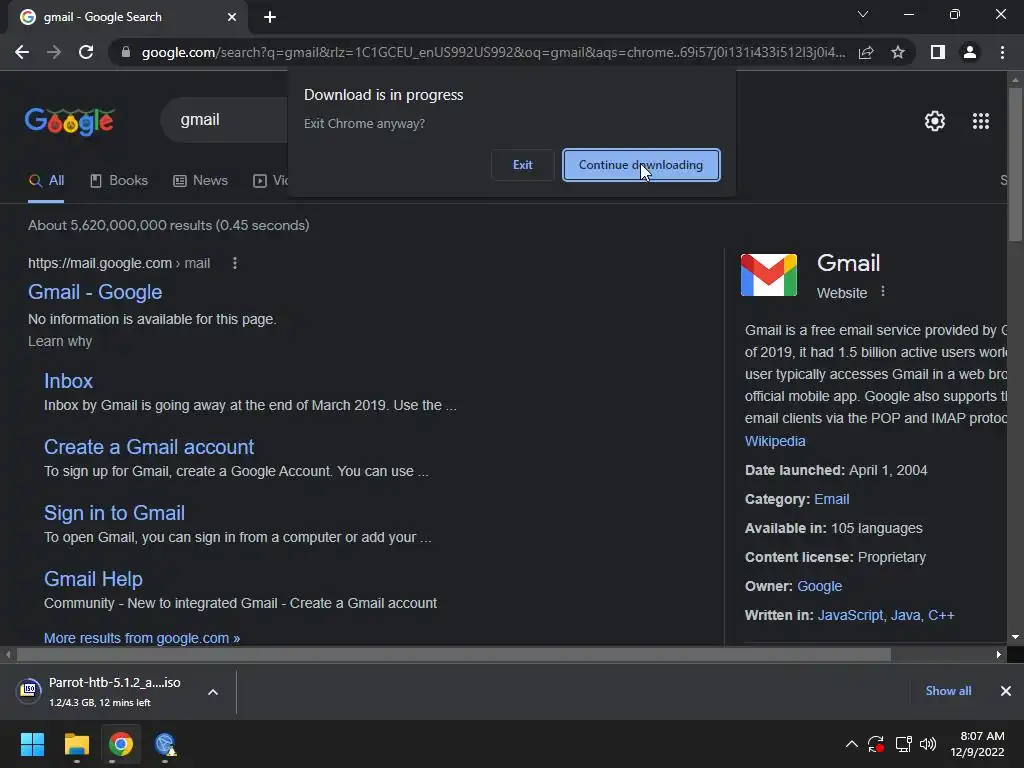Switch to the Books search tab
This screenshot has height=768, width=1024.
(x=119, y=181)
